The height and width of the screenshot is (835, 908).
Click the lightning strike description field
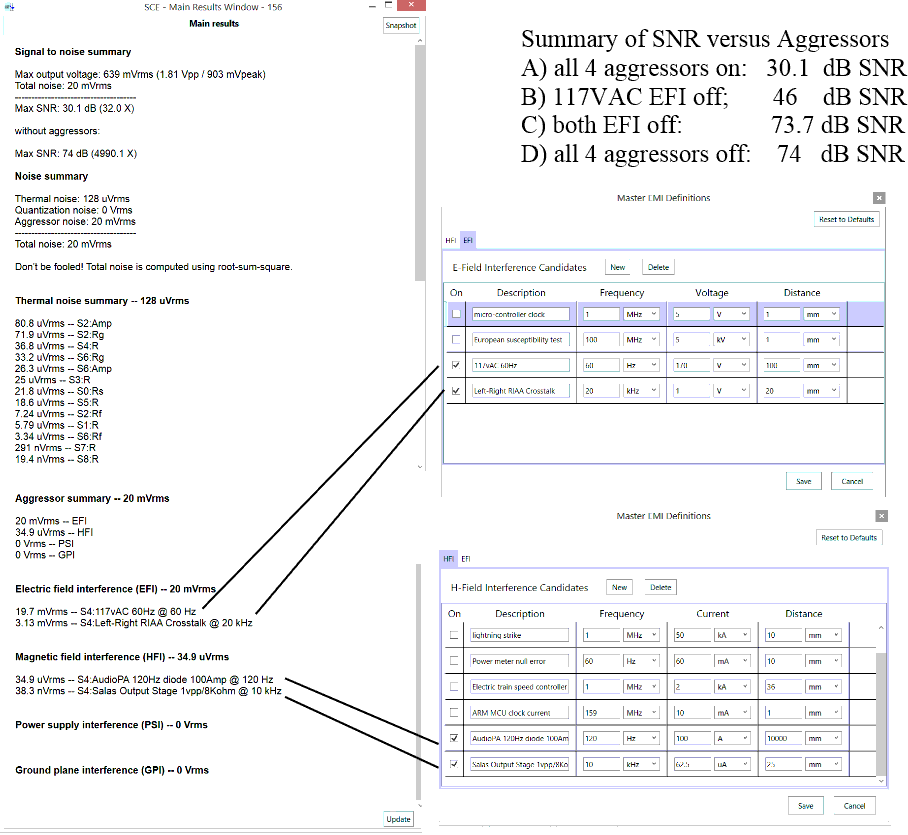point(519,635)
